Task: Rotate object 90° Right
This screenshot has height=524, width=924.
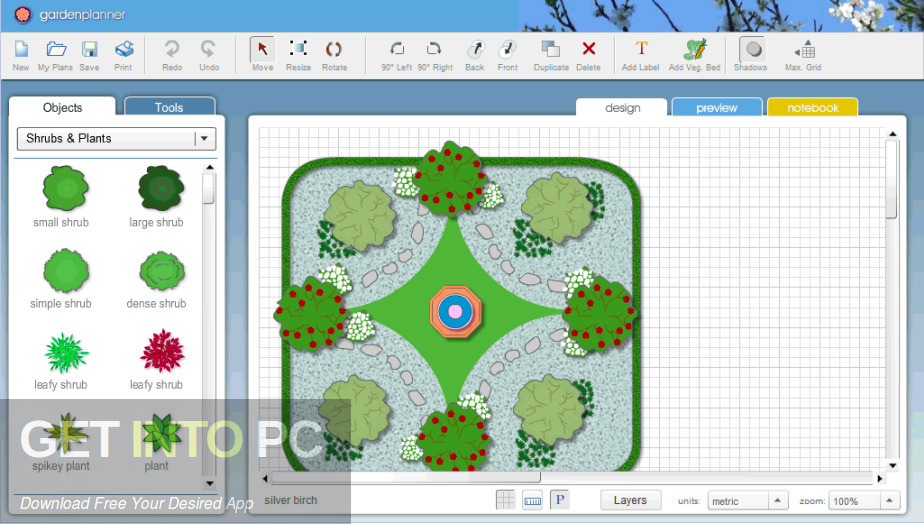Action: 434,49
